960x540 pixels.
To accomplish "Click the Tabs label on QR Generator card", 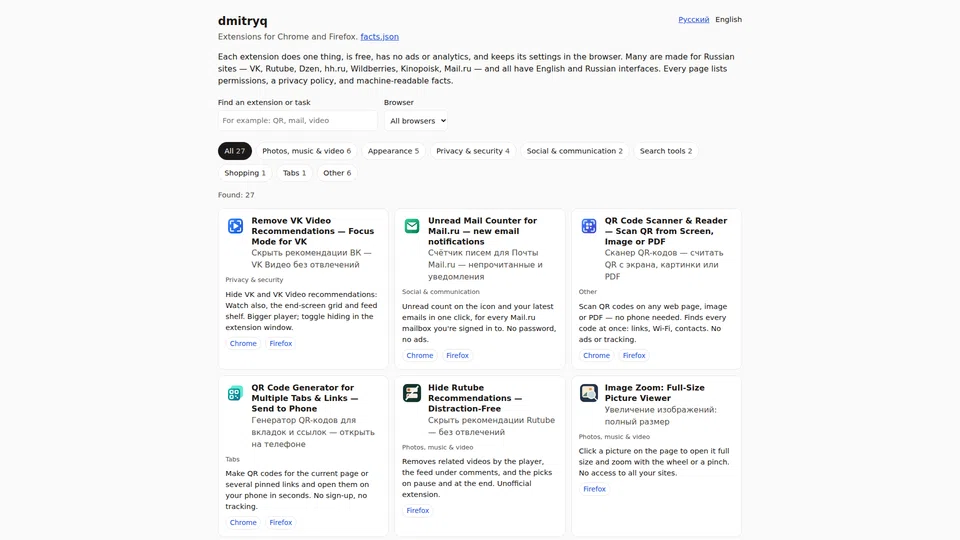I will 233,459.
